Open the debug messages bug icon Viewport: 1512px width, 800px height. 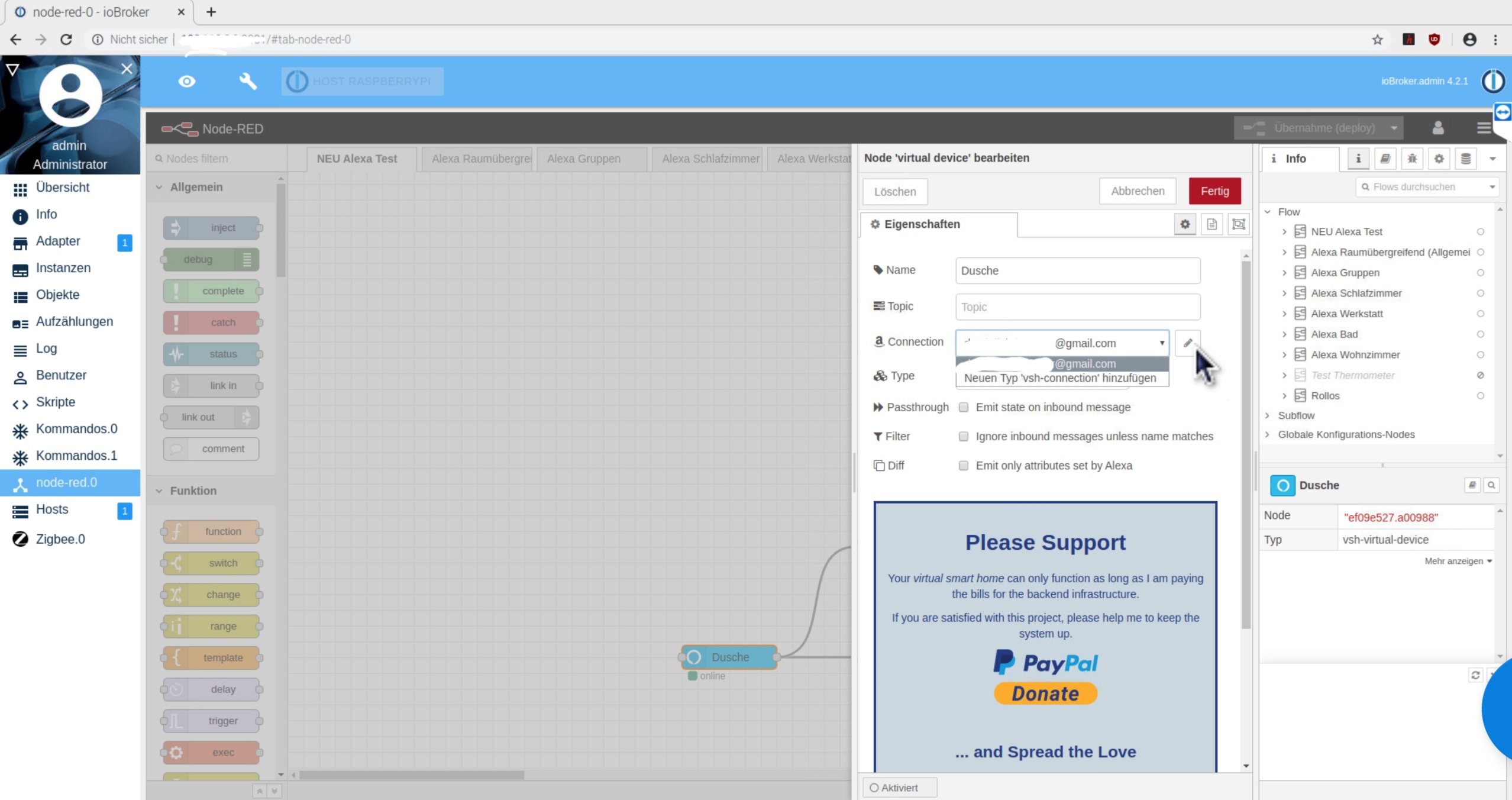[1412, 159]
